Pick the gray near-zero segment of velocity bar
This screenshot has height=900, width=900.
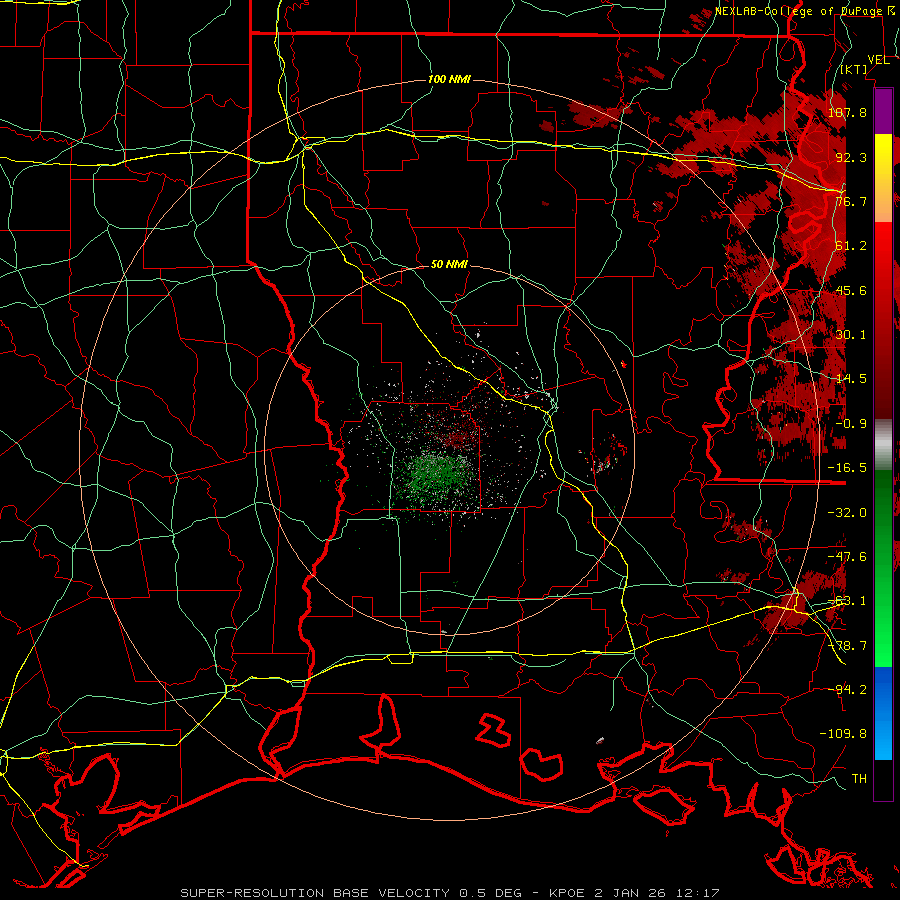[x=883, y=445]
